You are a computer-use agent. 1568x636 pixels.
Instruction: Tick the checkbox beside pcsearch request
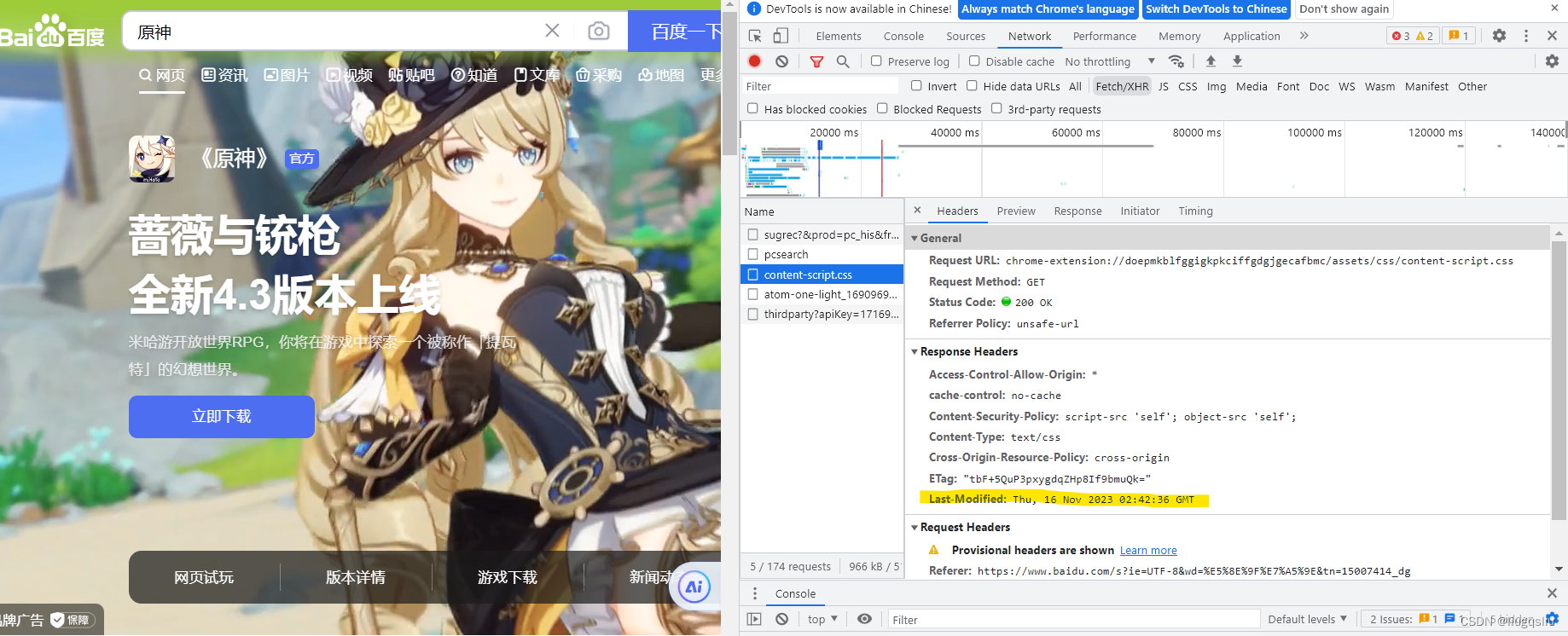752,254
